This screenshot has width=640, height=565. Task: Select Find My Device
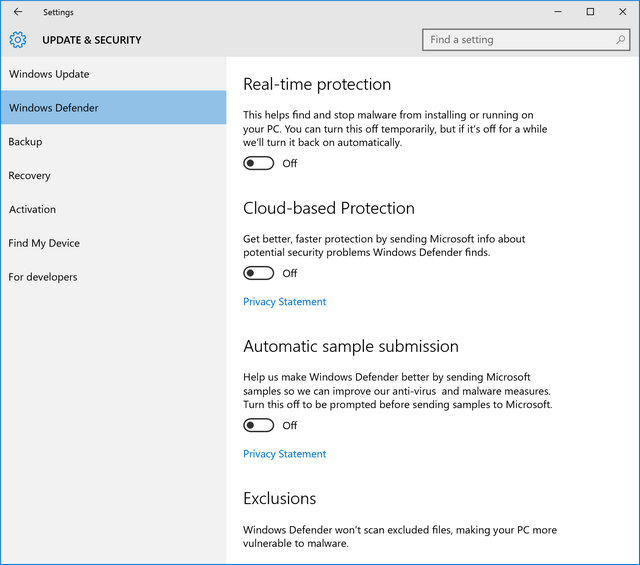click(x=113, y=243)
